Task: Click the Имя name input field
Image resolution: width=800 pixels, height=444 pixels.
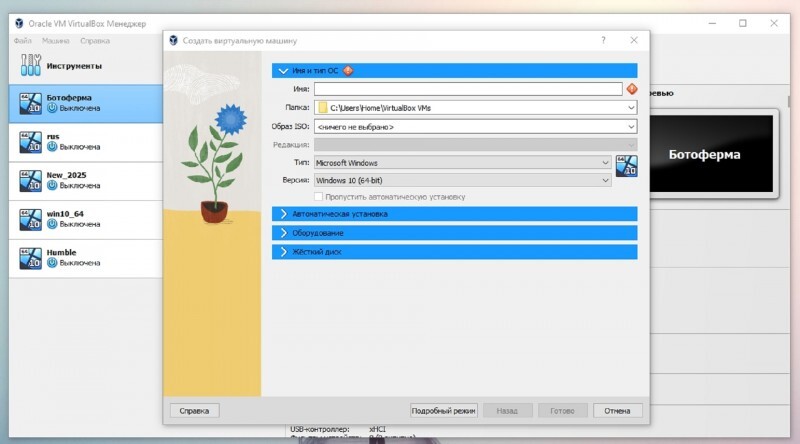Action: click(468, 89)
